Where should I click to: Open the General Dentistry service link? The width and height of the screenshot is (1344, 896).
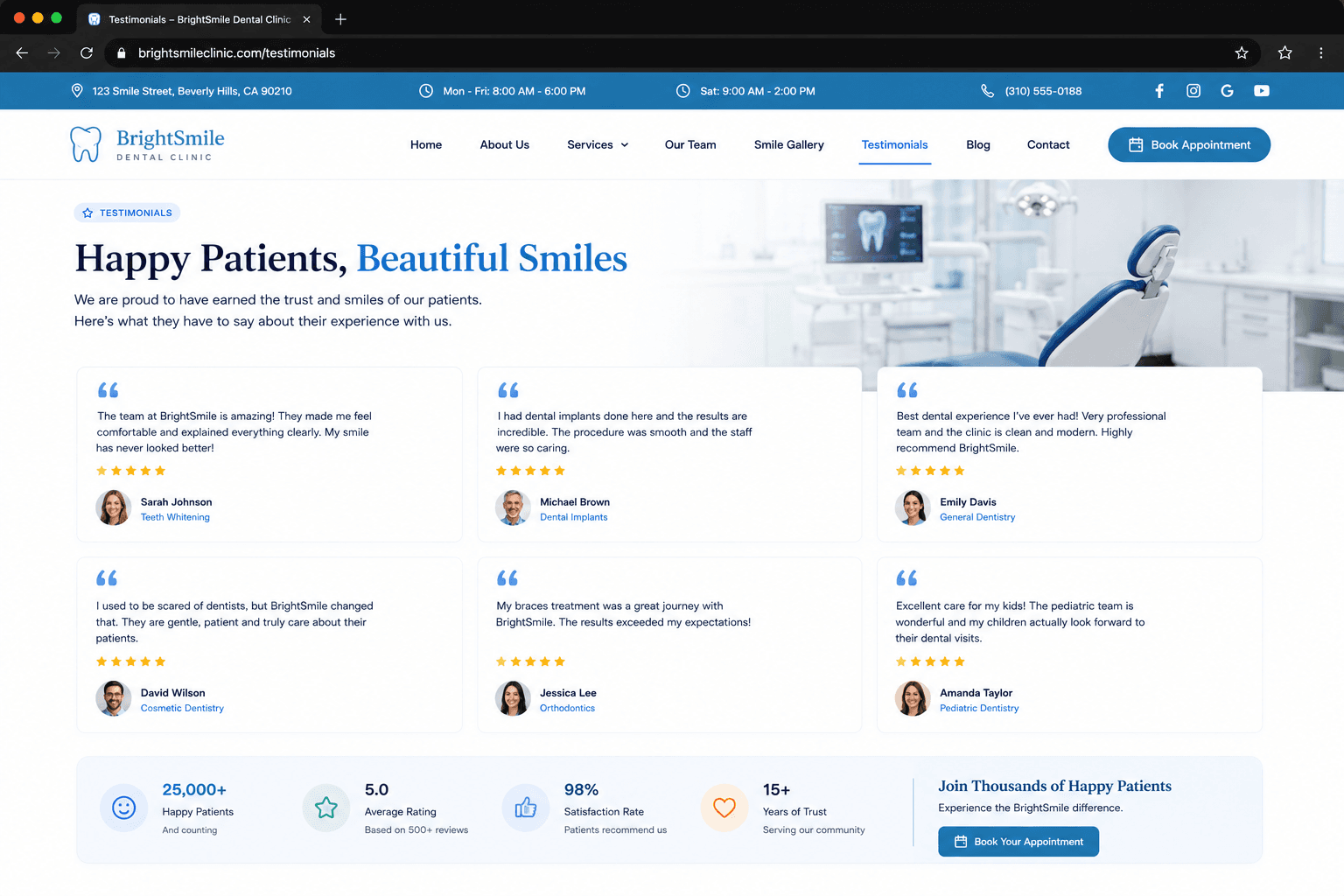tap(977, 517)
